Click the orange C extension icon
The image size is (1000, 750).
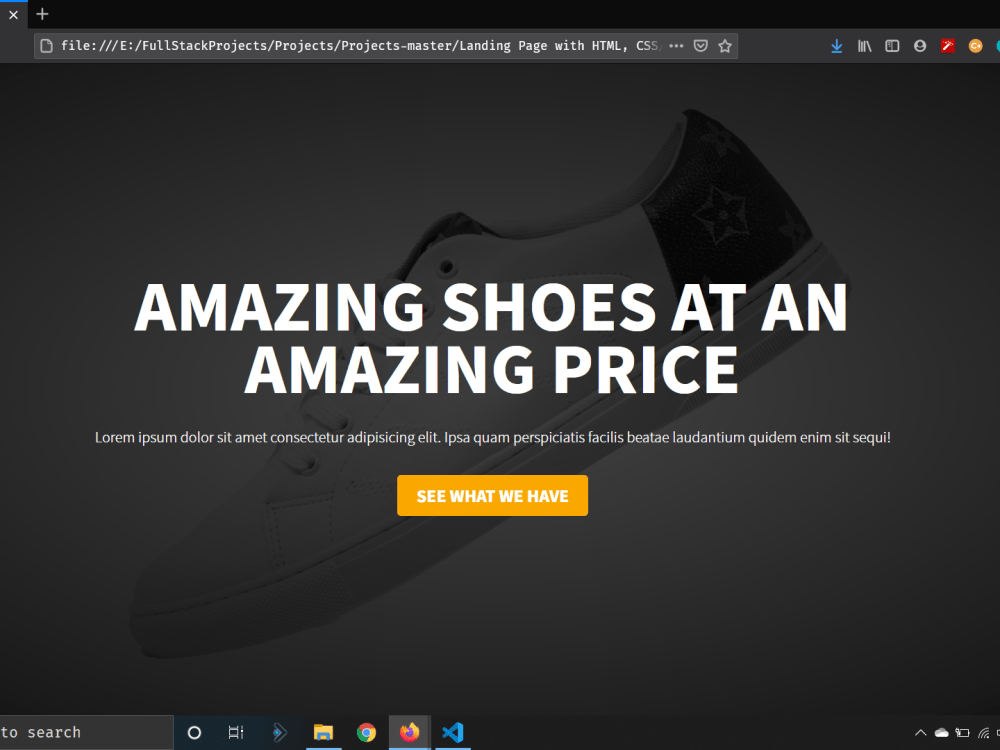975,46
